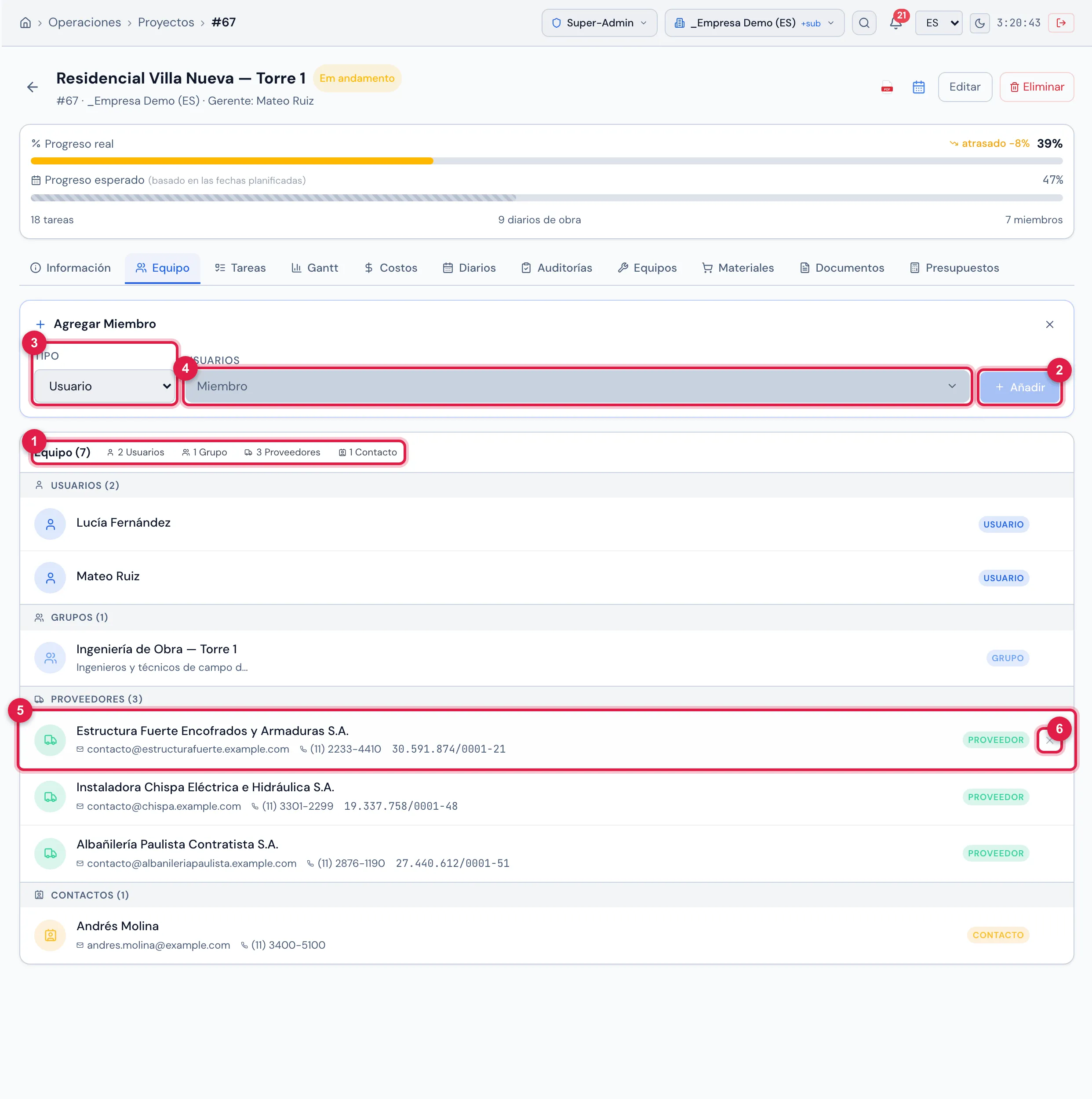Remove Estructura Fuerte provider with X
The height and width of the screenshot is (1099, 1092).
[1049, 740]
